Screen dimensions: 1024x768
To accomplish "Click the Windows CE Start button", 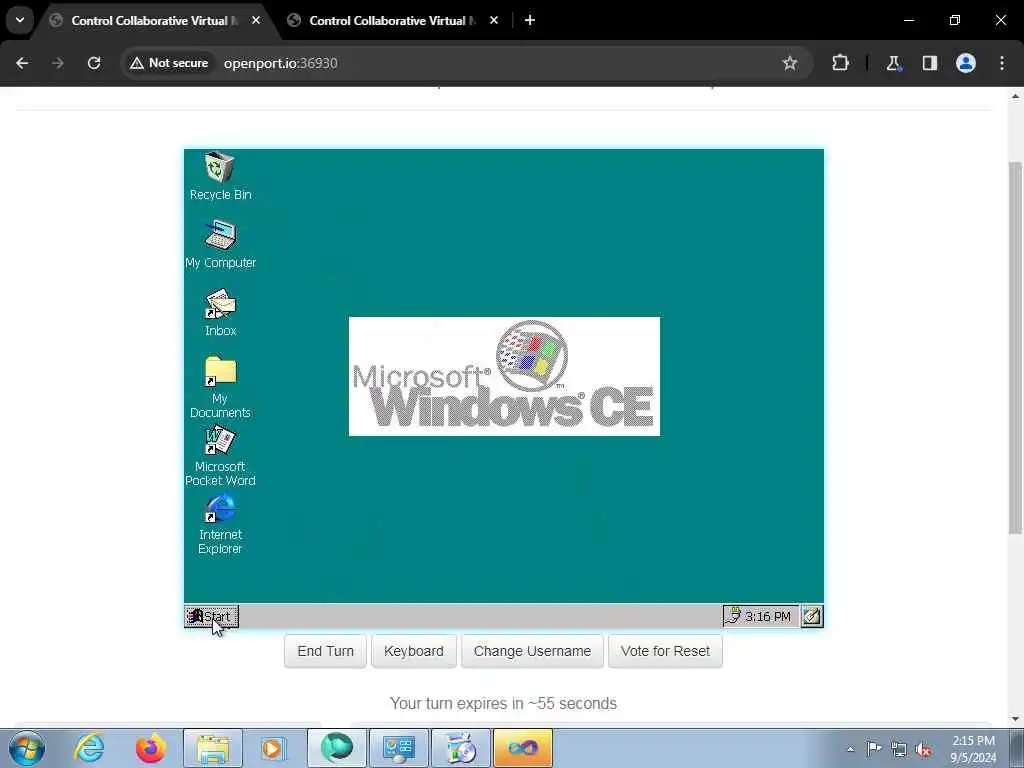I will pos(212,616).
